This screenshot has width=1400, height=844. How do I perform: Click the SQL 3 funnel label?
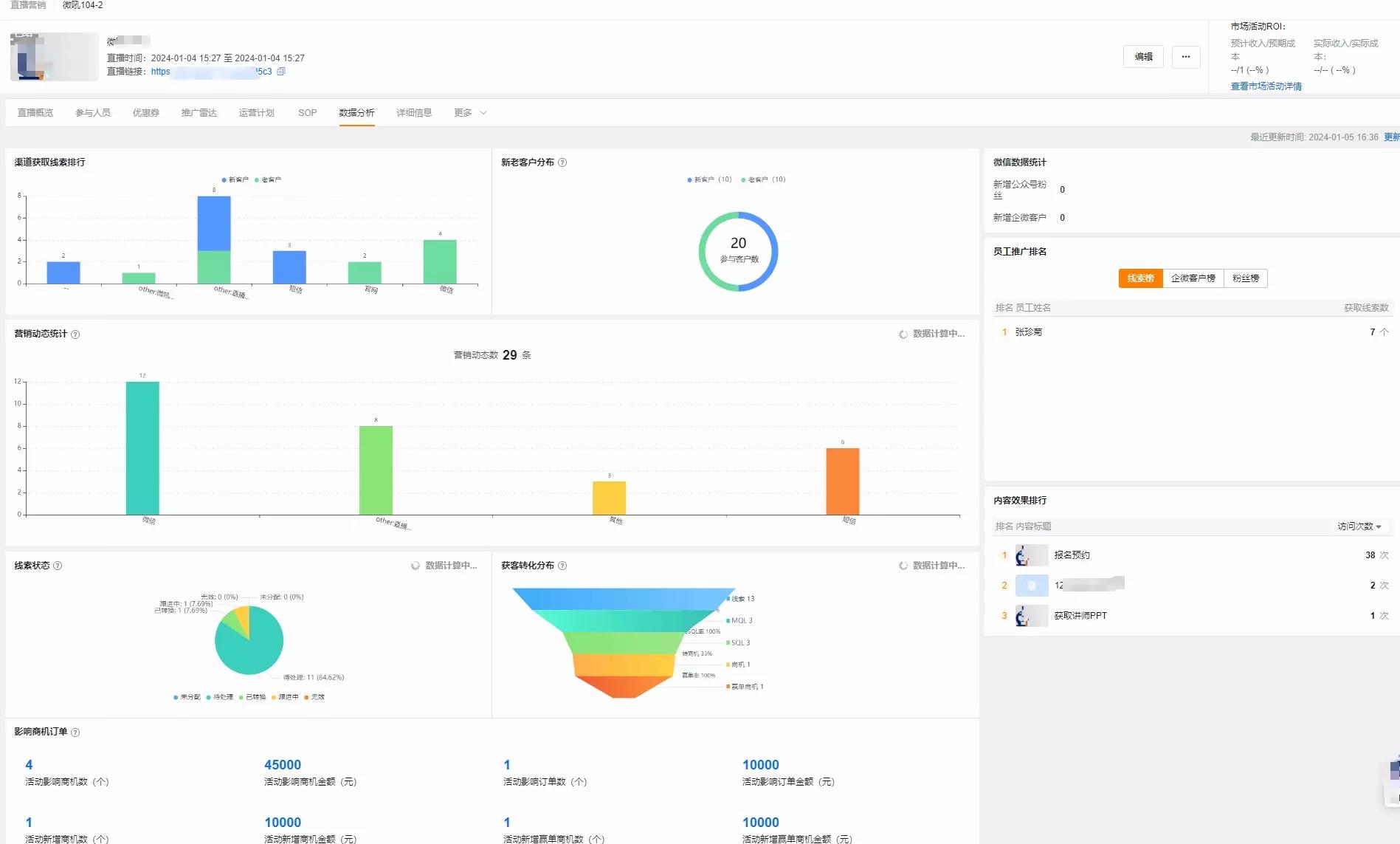[x=739, y=643]
